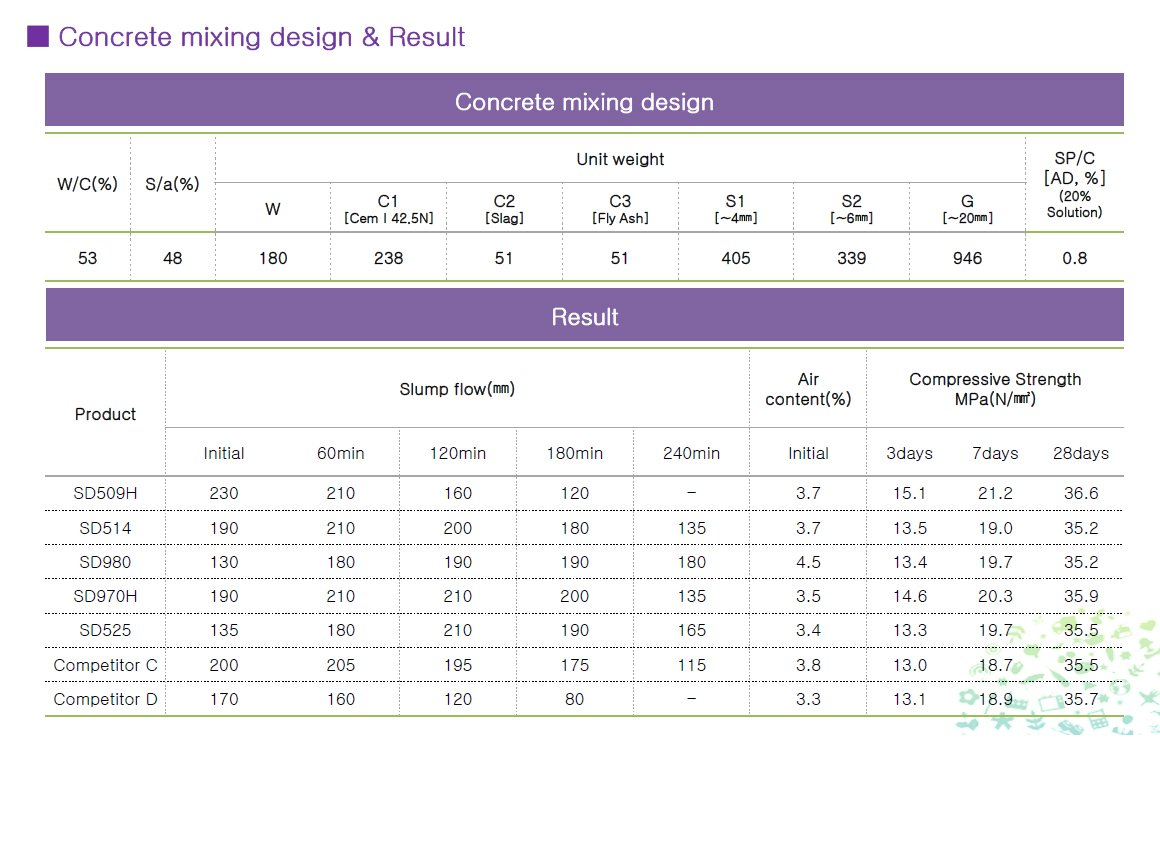Click the 'Concrete mixing design & Result' heading
This screenshot has width=1160, height=856.
(x=261, y=37)
